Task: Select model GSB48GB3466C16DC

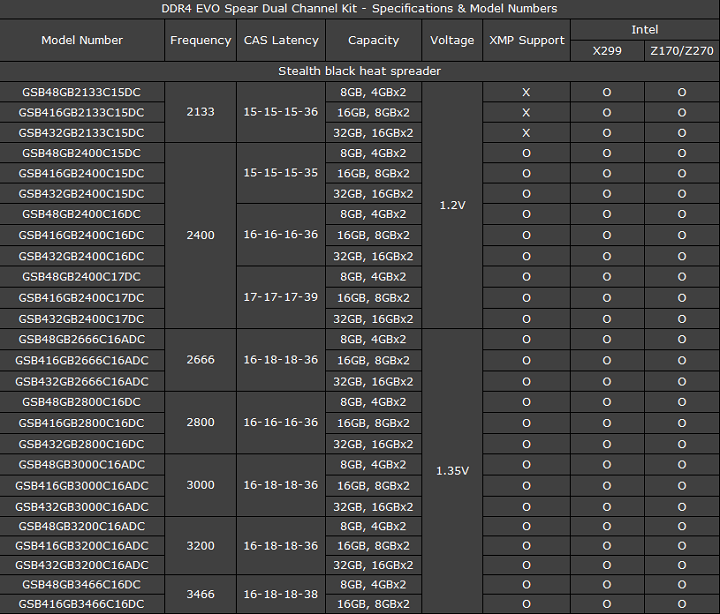Action: 82,585
